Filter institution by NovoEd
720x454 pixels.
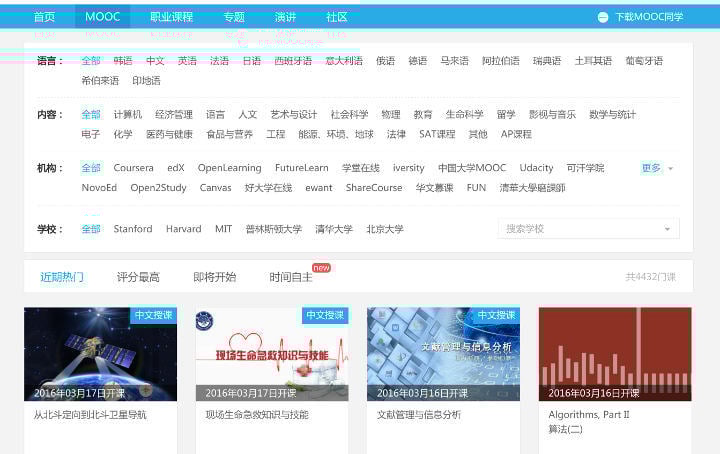click(99, 188)
